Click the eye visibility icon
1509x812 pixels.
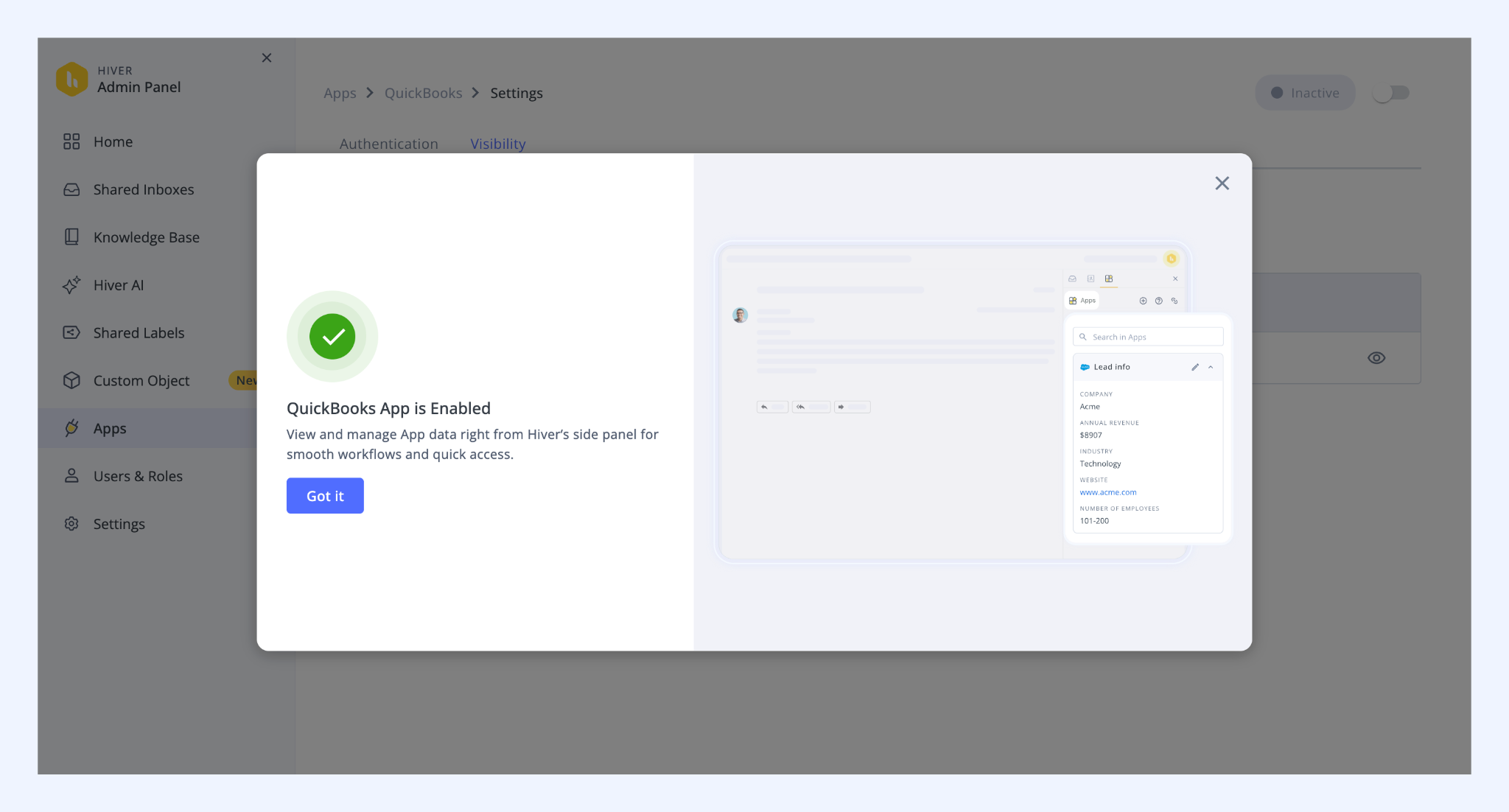point(1376,358)
